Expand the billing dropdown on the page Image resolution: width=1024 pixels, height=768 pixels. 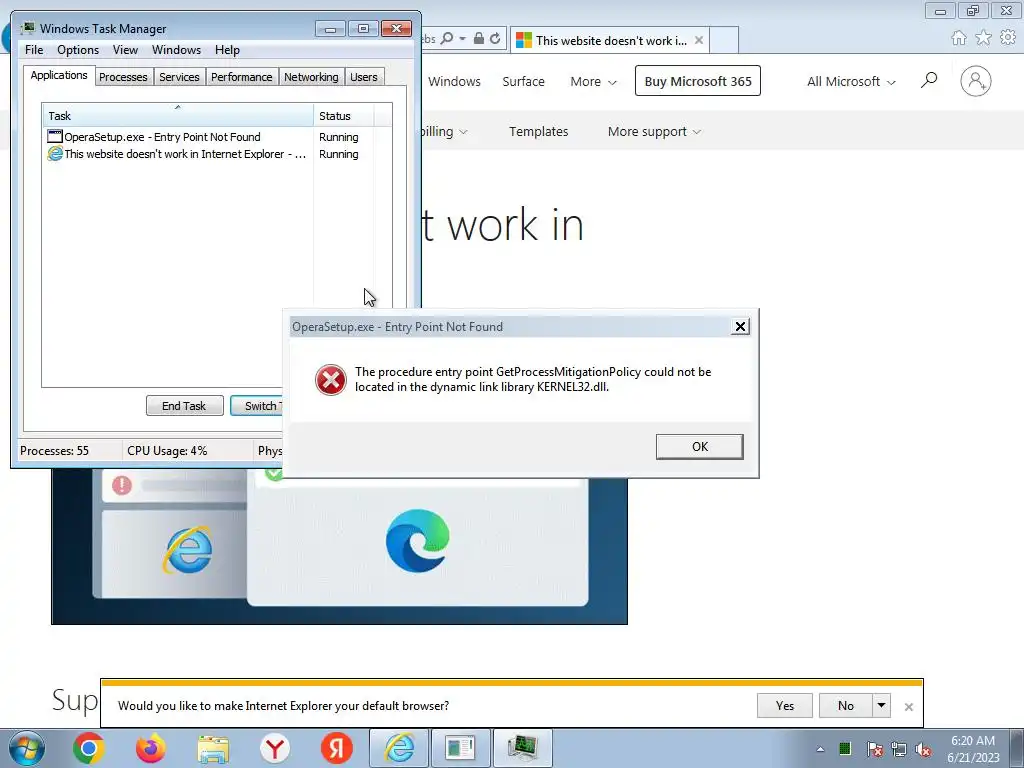[x=444, y=131]
